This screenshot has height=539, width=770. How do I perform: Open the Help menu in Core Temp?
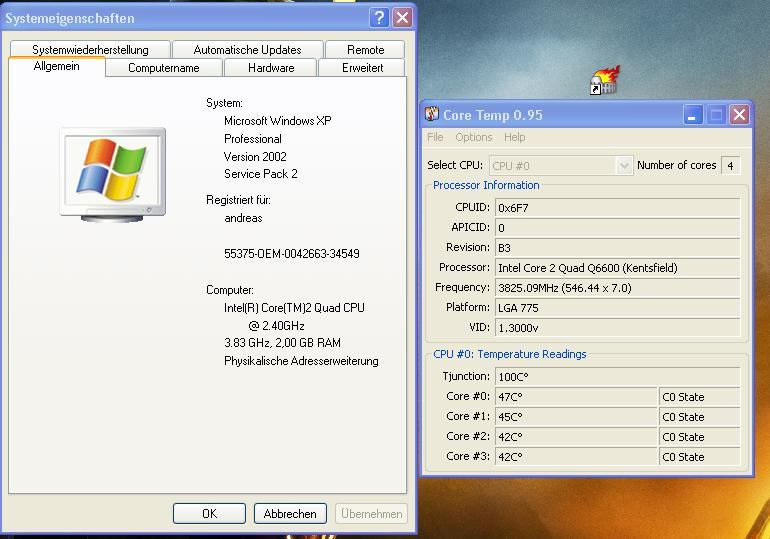[514, 137]
